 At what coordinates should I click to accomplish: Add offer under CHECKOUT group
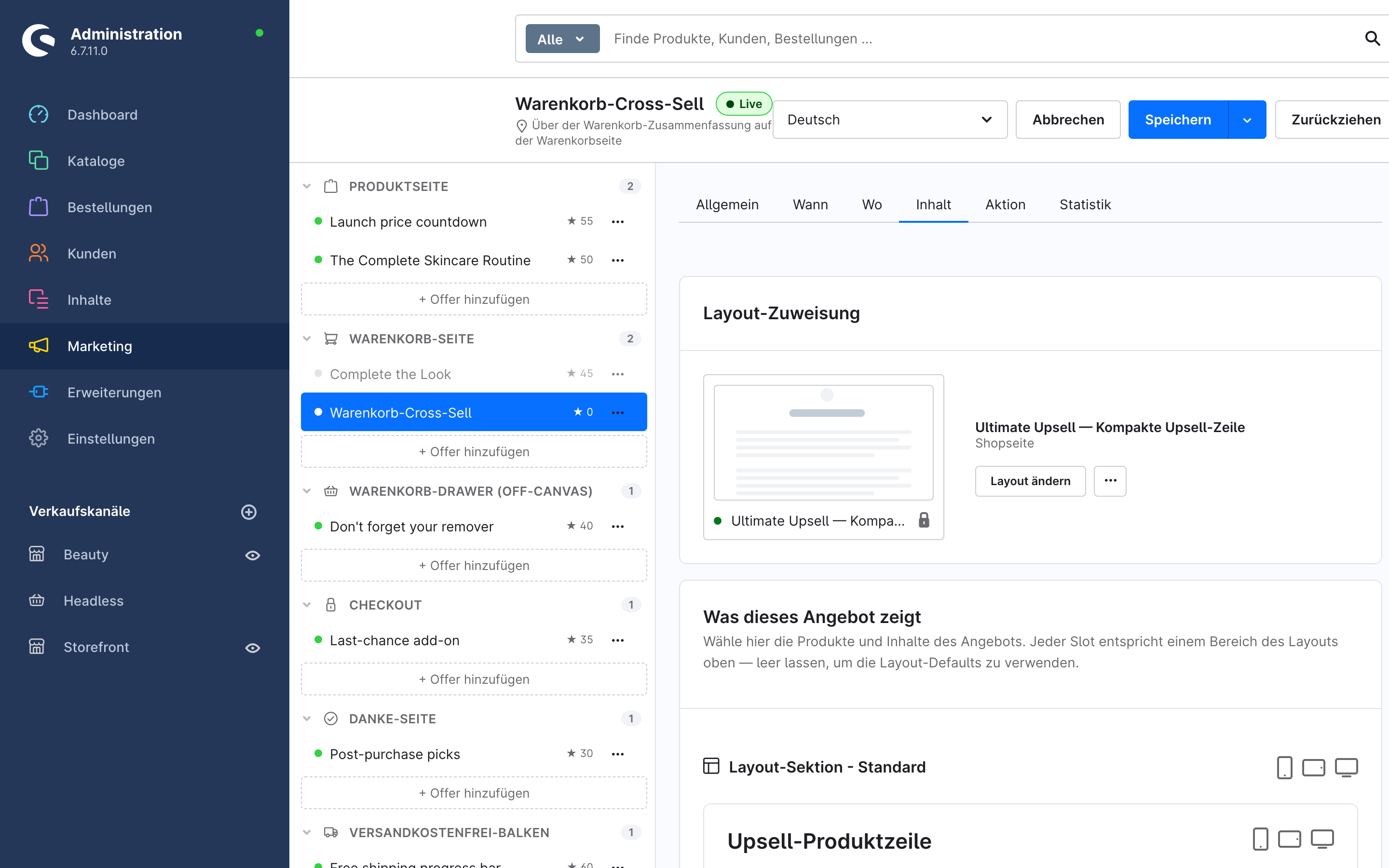474,679
